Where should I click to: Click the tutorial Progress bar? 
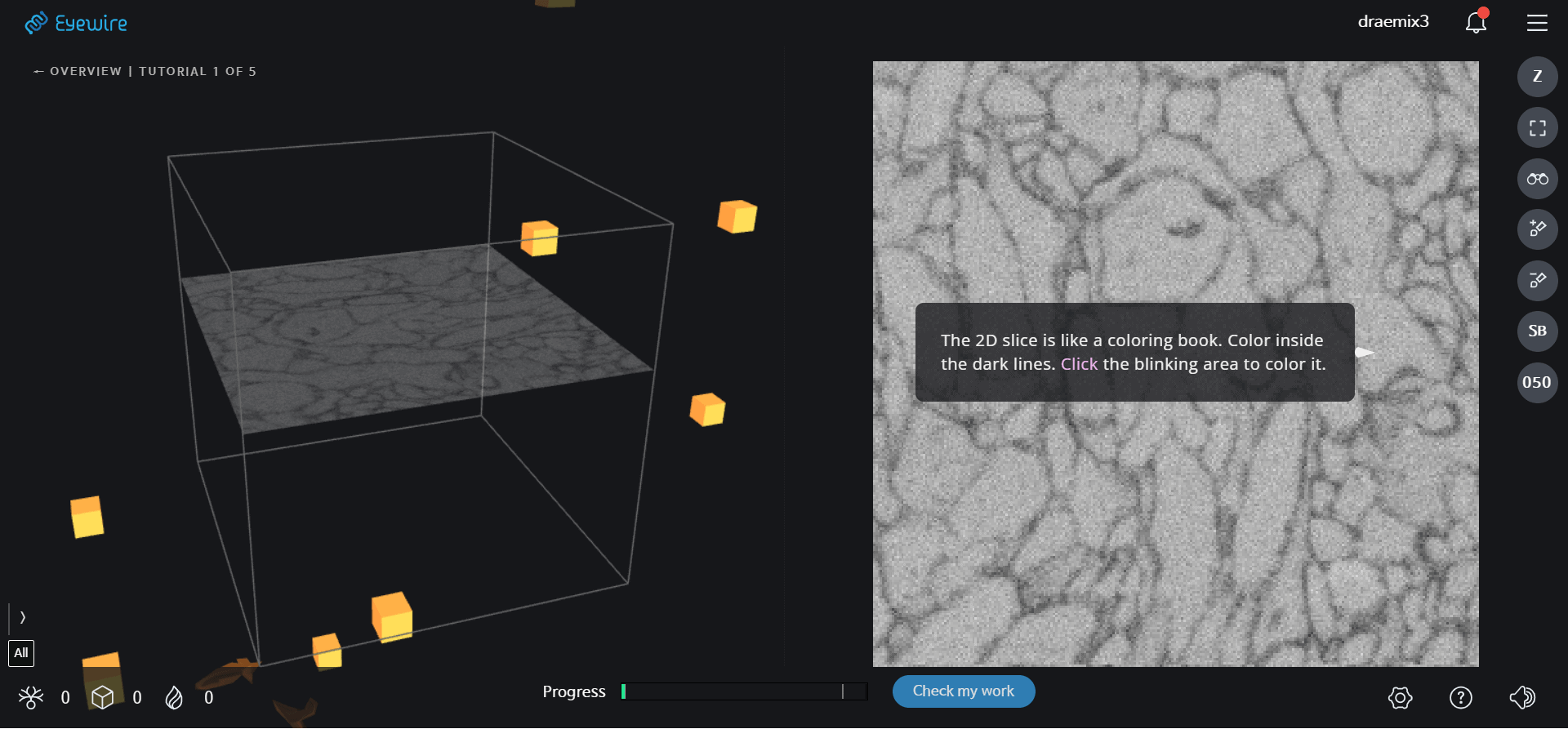(743, 691)
